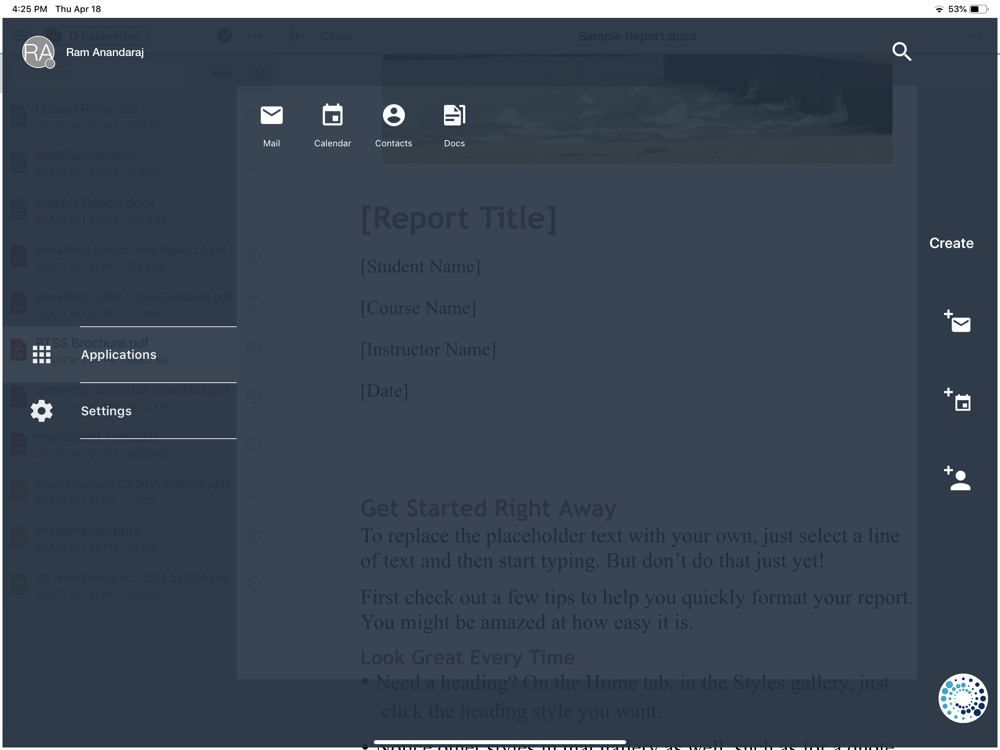Click the Applications grid icon
Image resolution: width=1000 pixels, height=750 pixels.
click(41, 355)
